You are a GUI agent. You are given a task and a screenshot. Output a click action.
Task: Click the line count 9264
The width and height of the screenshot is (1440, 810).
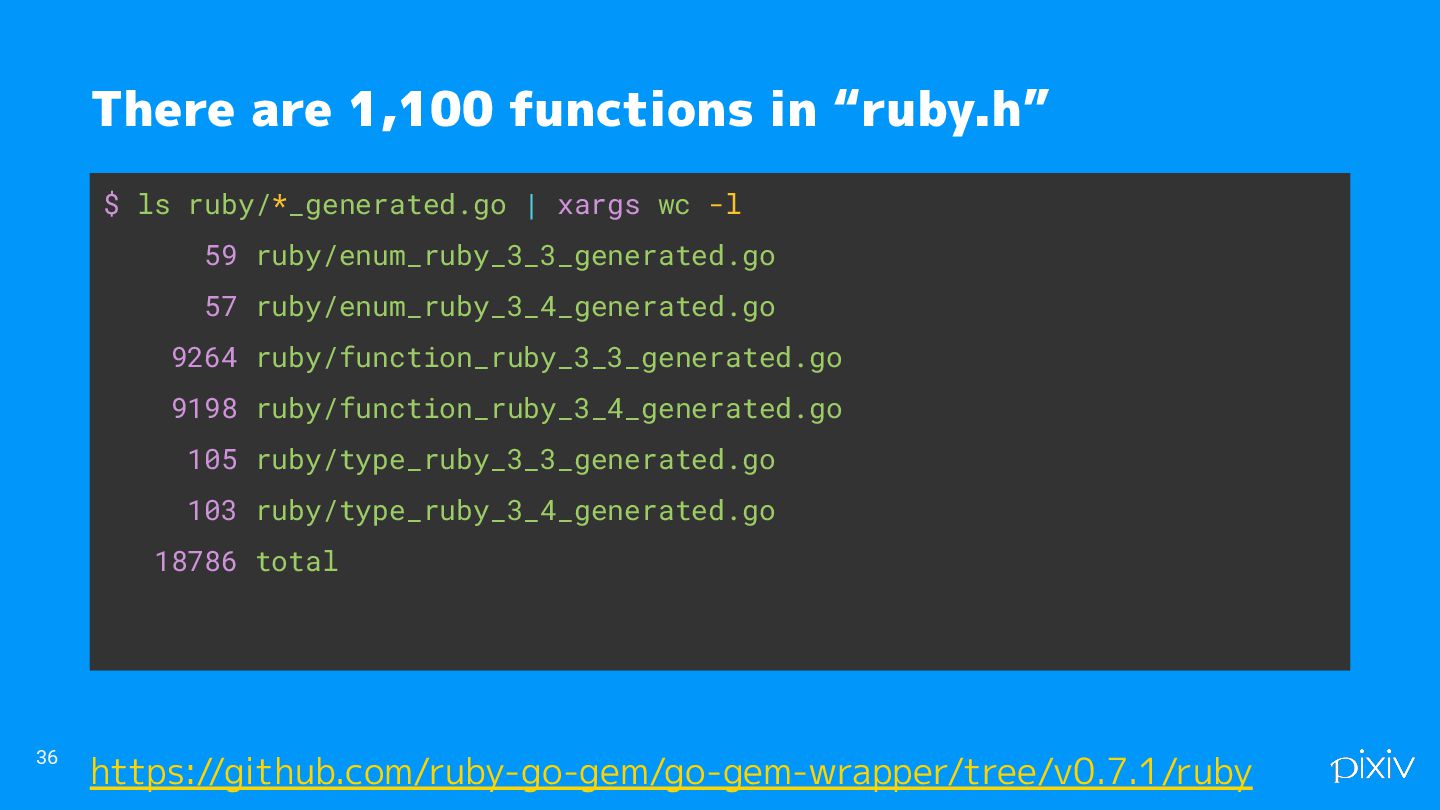(x=204, y=358)
